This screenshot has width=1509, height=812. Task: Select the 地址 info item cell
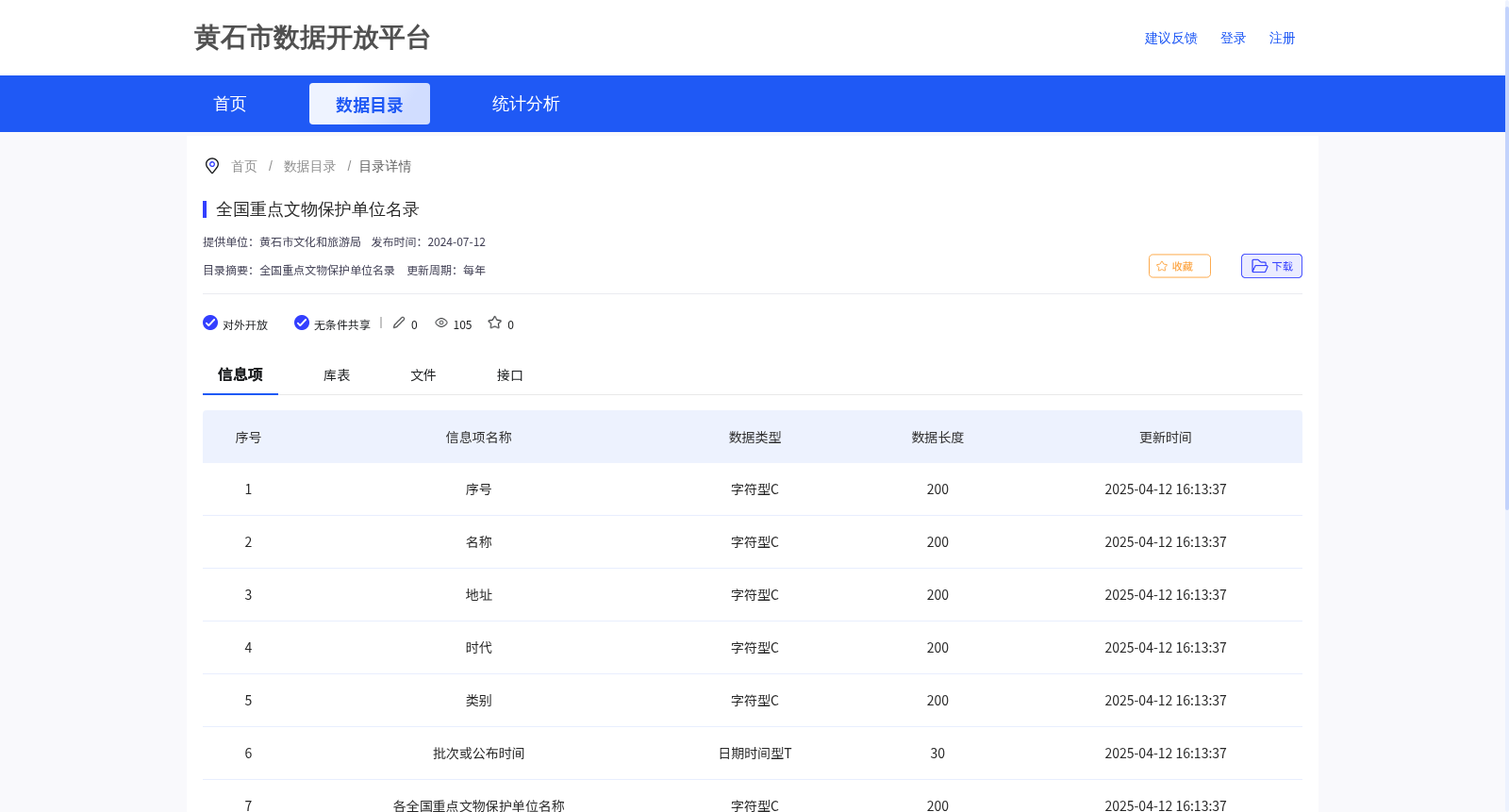[479, 595]
